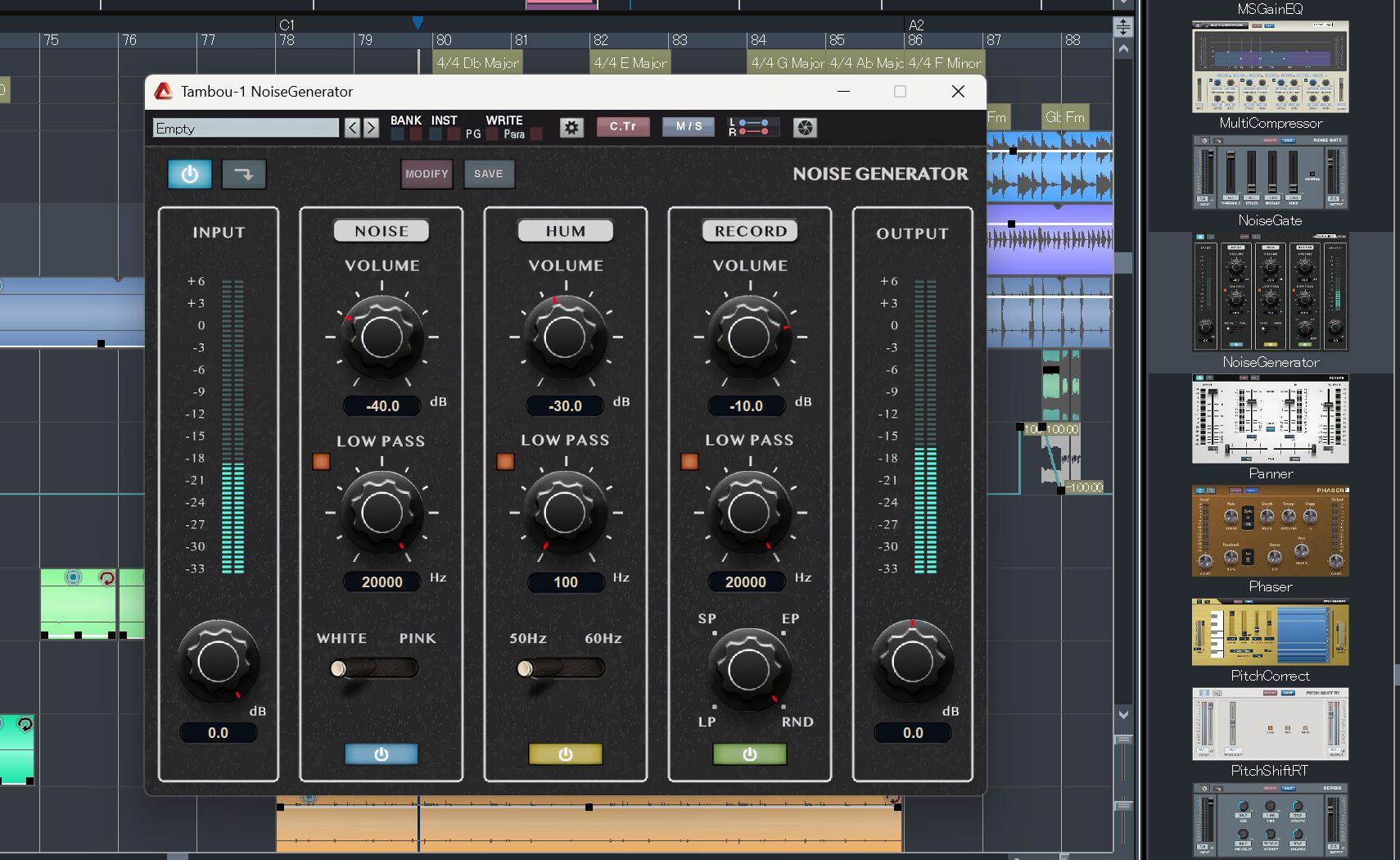Screen dimensions: 1400x860
Task: Click the bypass routing arrow button
Action: tap(244, 174)
